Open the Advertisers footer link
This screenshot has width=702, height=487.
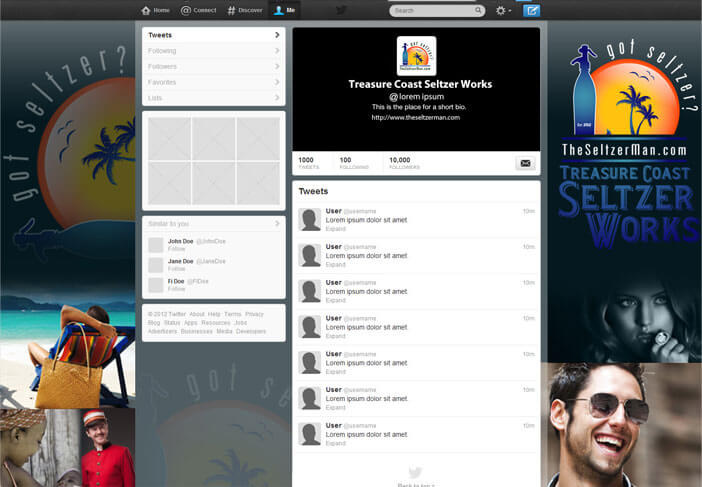(163, 331)
